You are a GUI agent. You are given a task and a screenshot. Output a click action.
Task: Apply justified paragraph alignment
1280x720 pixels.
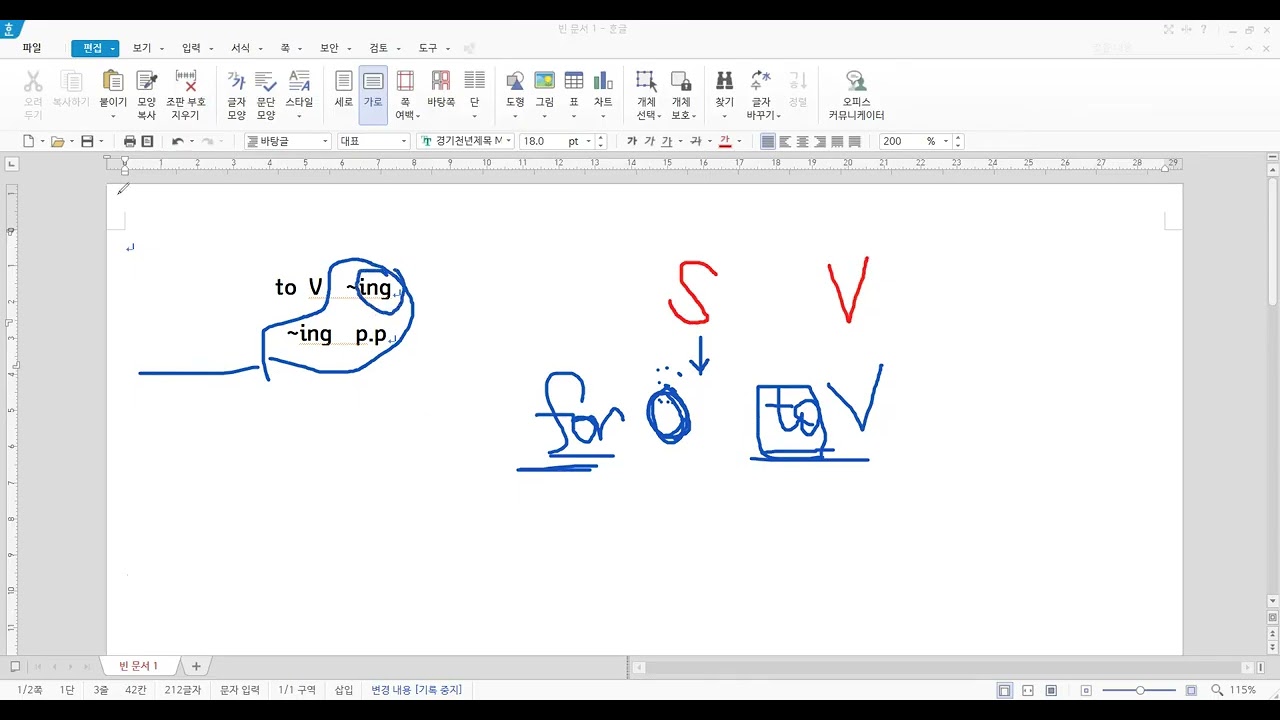click(768, 141)
